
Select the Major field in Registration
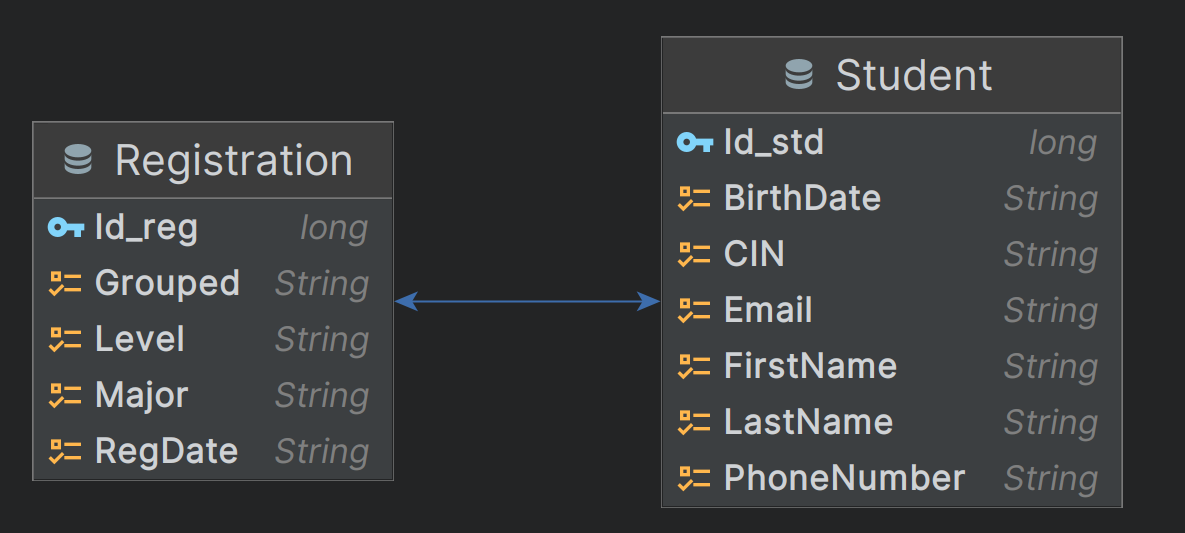tap(141, 395)
